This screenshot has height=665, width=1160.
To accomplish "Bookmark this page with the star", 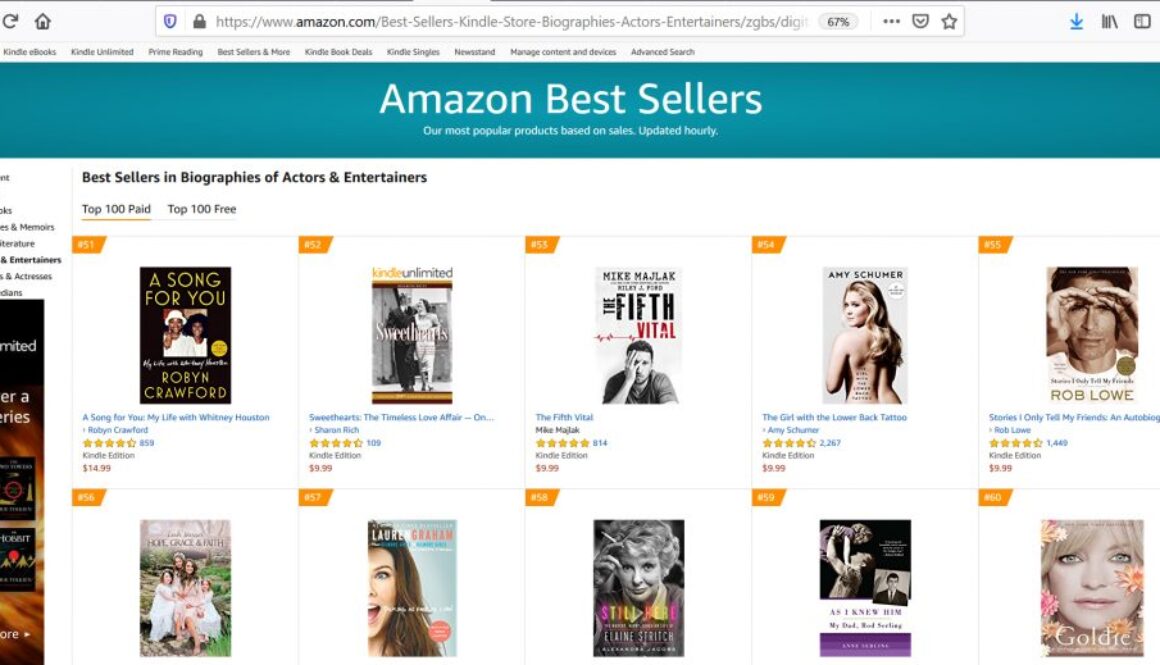I will point(949,21).
